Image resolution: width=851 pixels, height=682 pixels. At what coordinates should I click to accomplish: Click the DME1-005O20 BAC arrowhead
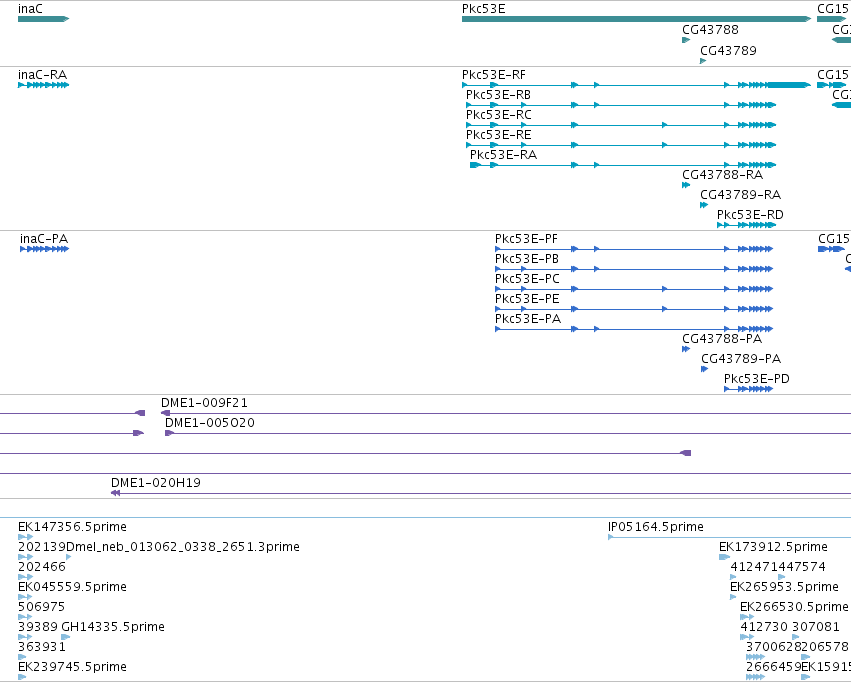(x=169, y=433)
